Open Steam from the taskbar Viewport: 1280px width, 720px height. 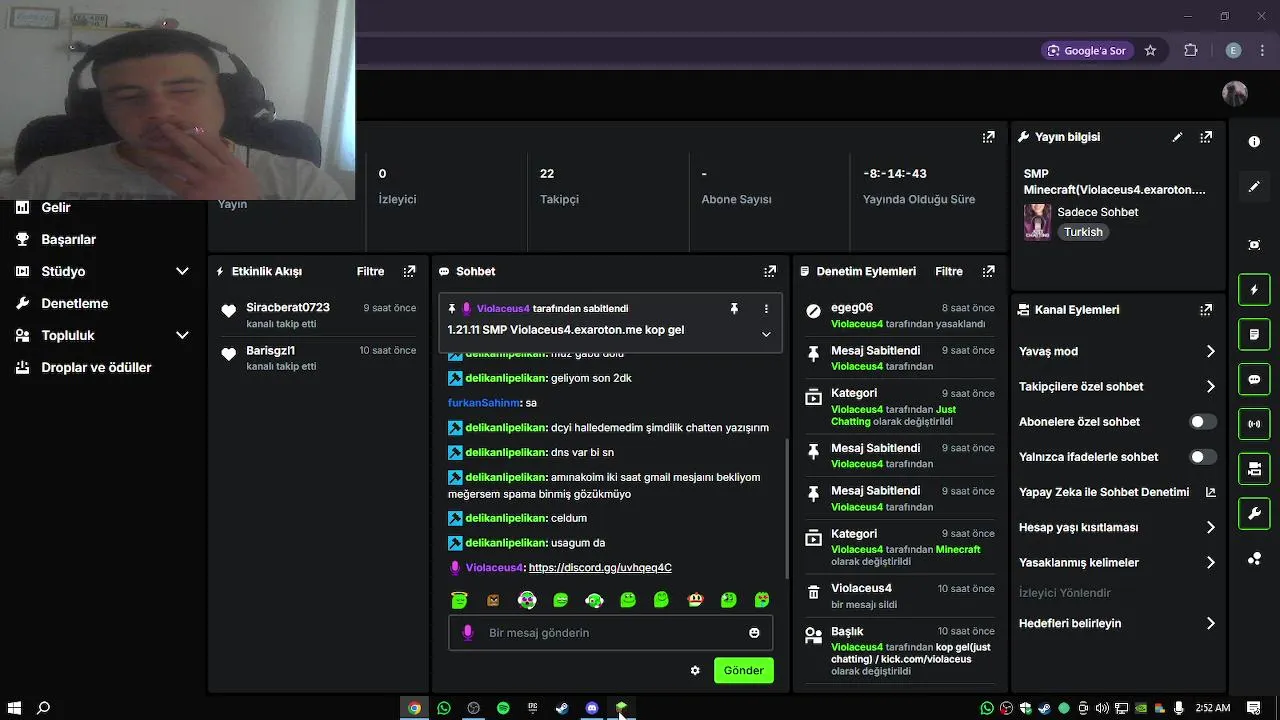562,708
